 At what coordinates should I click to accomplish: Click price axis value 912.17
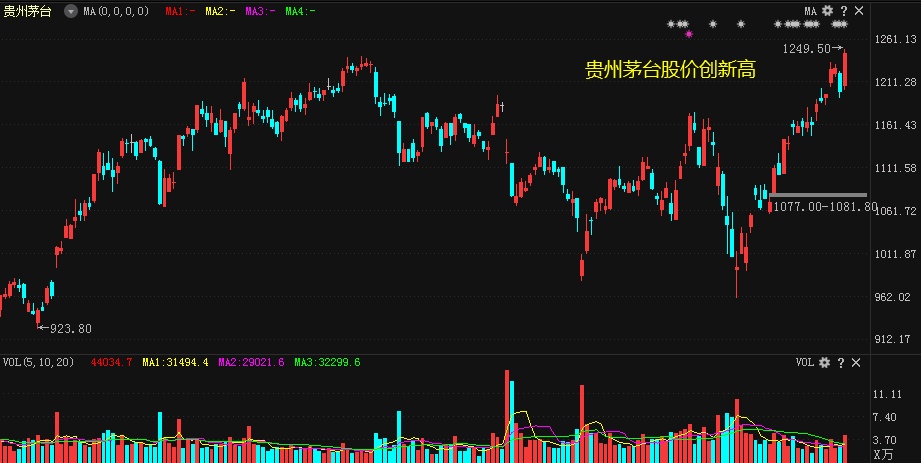895,340
